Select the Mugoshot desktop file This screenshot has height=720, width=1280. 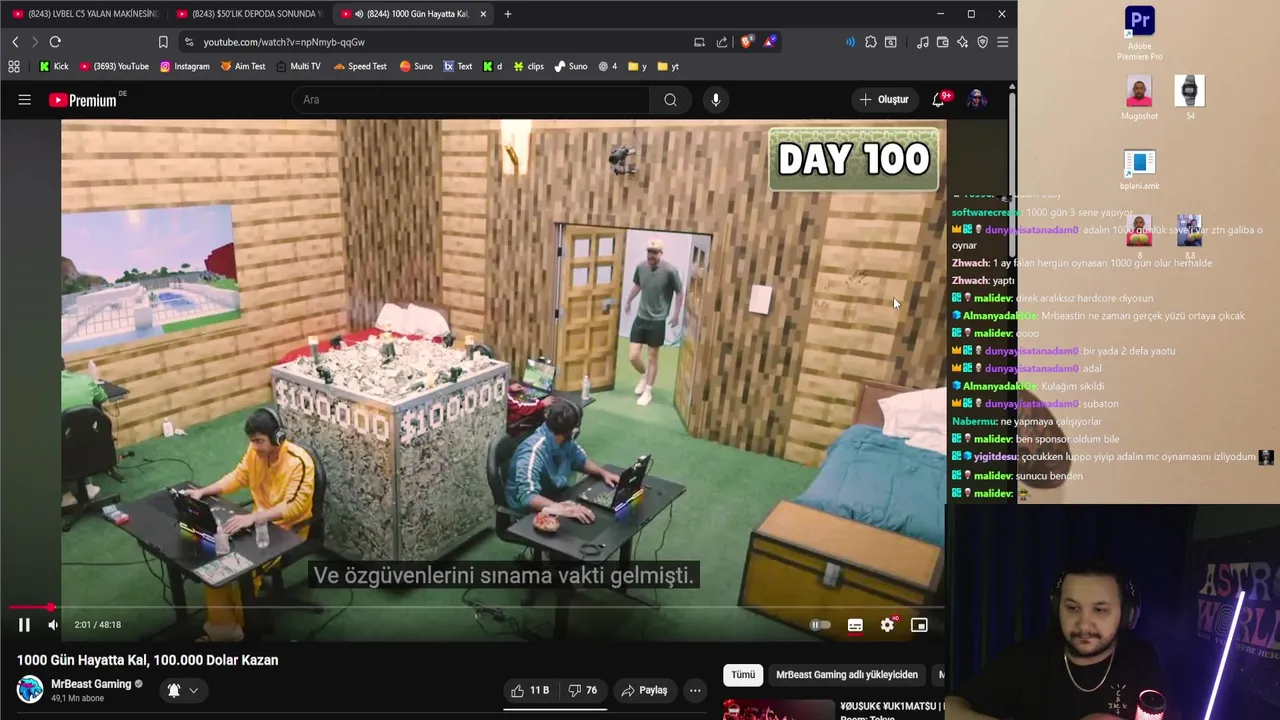tap(1139, 98)
